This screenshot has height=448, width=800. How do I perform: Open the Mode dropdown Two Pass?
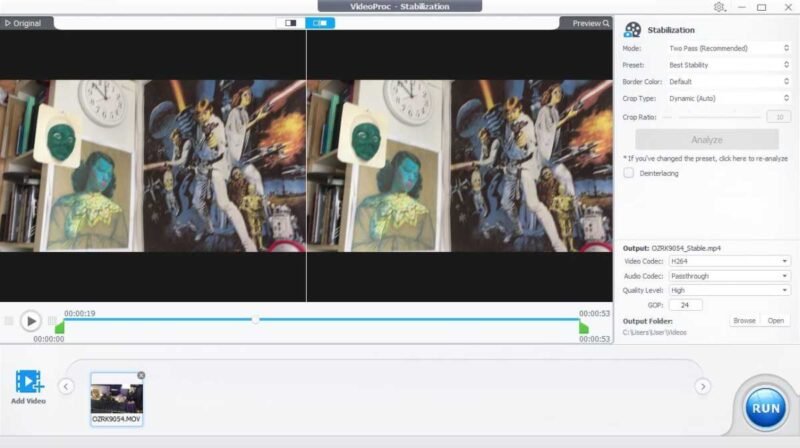tap(729, 48)
